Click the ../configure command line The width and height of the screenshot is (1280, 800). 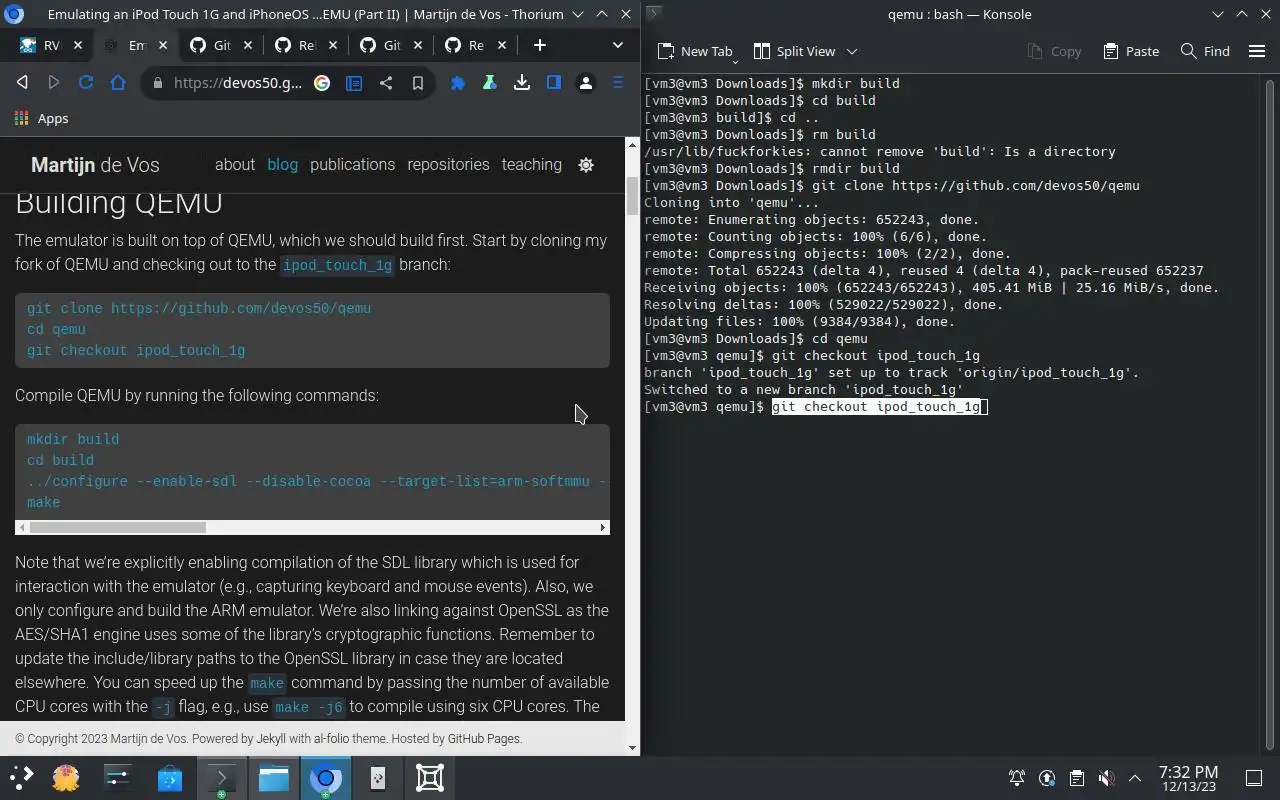point(317,481)
